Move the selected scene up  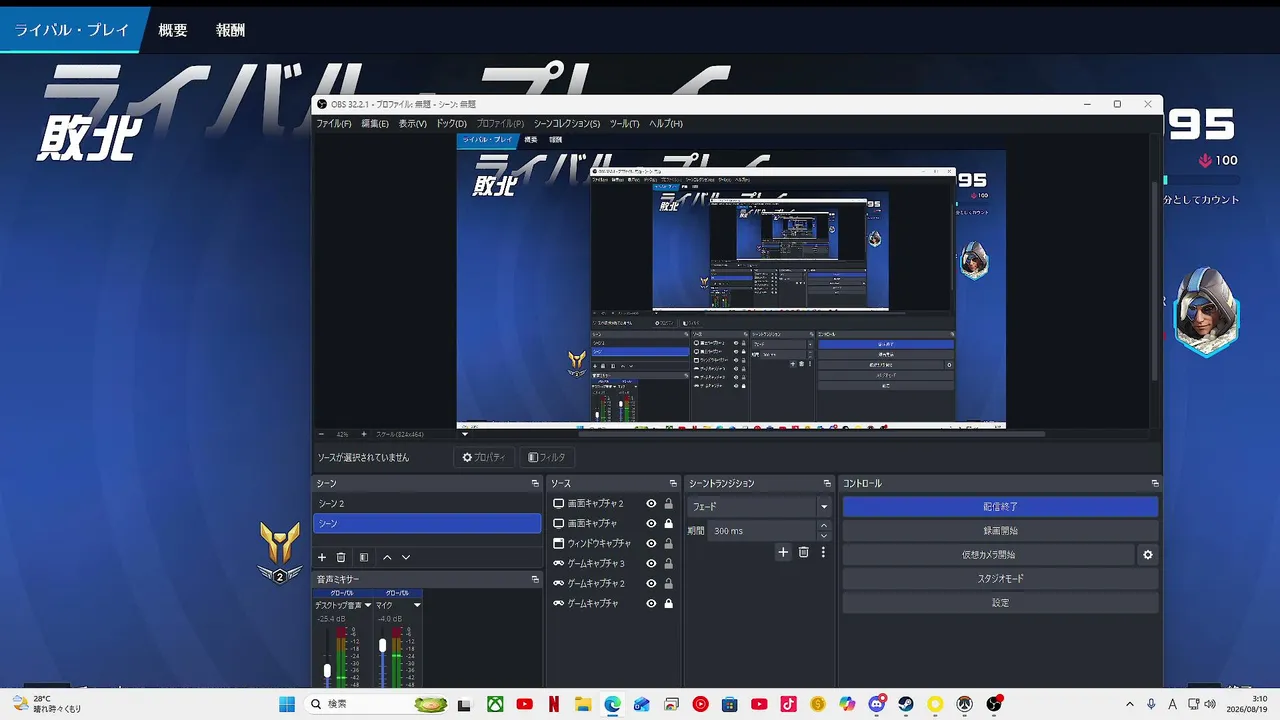coord(387,557)
